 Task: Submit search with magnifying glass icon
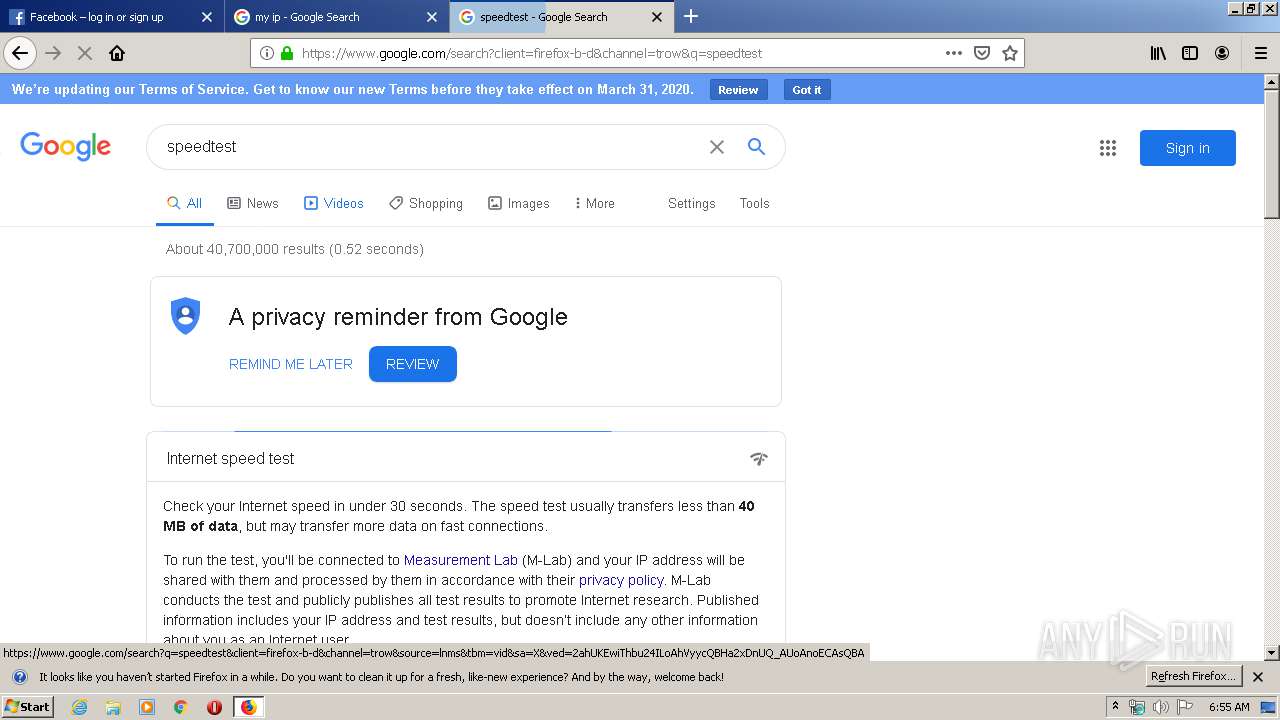point(757,147)
